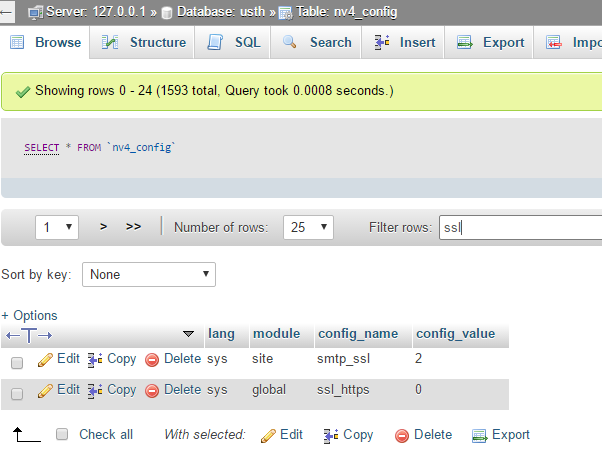Click With selected Export icon
The image size is (602, 465).
(x=480, y=436)
